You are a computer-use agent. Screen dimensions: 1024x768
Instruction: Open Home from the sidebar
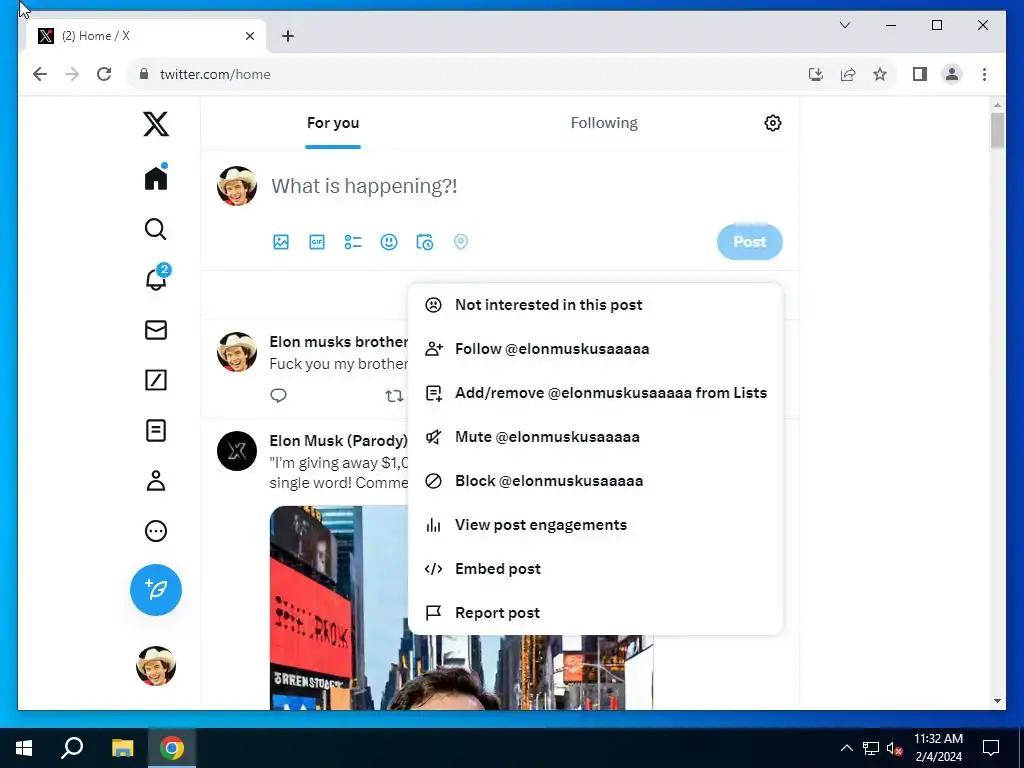point(156,177)
